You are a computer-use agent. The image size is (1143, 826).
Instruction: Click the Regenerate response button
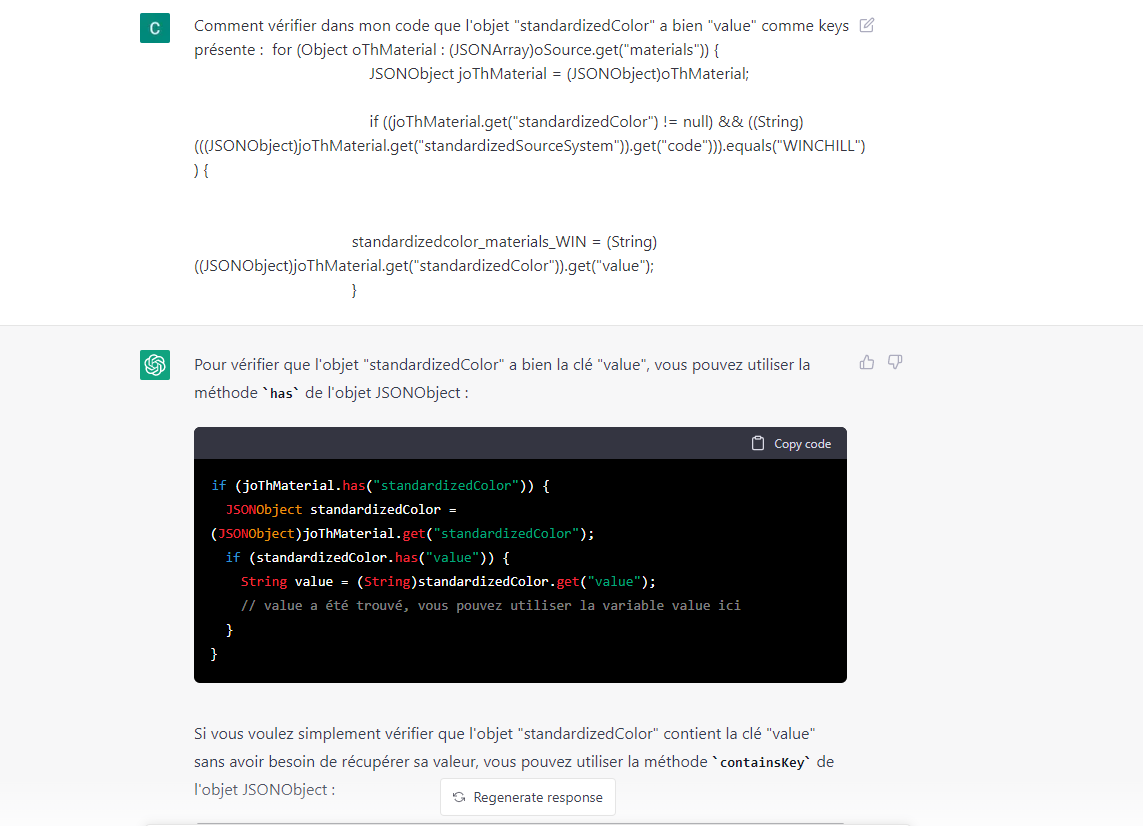point(528,797)
